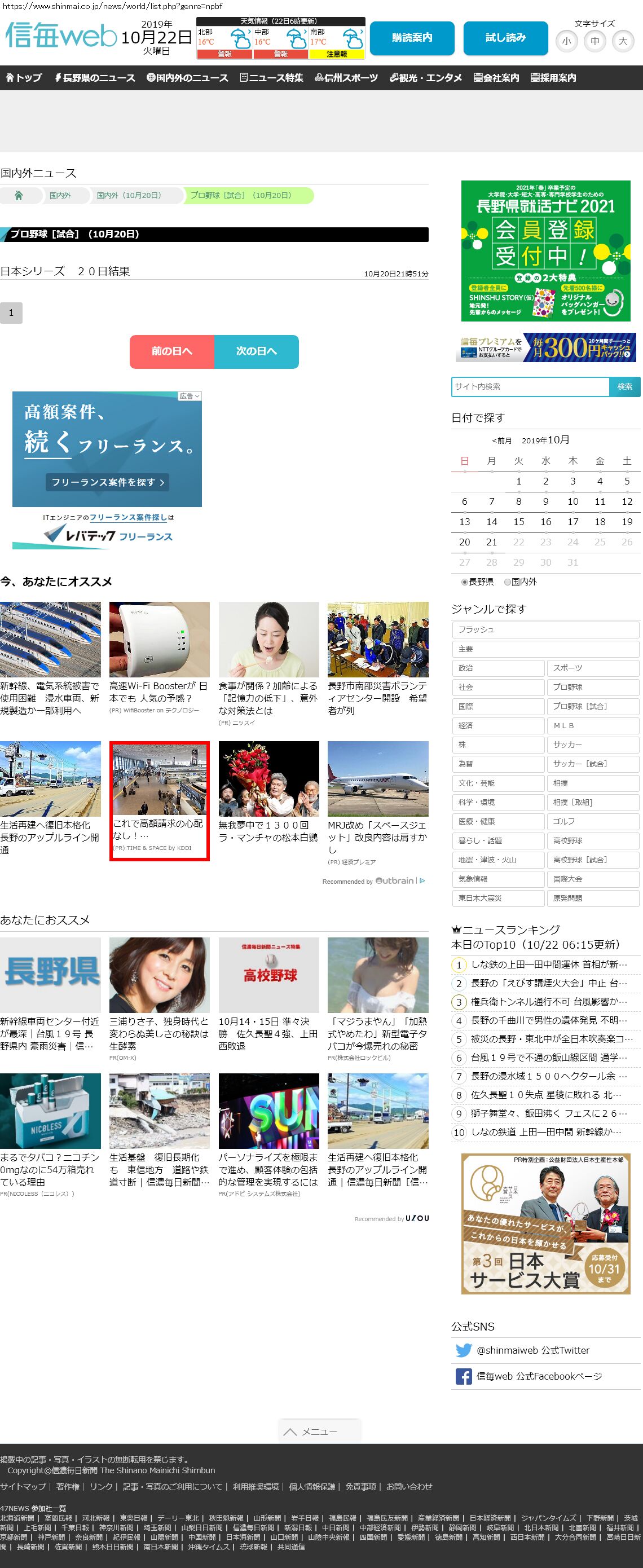Select the 長野県 radio button
Screen dimensions: 643x1568
(x=465, y=582)
